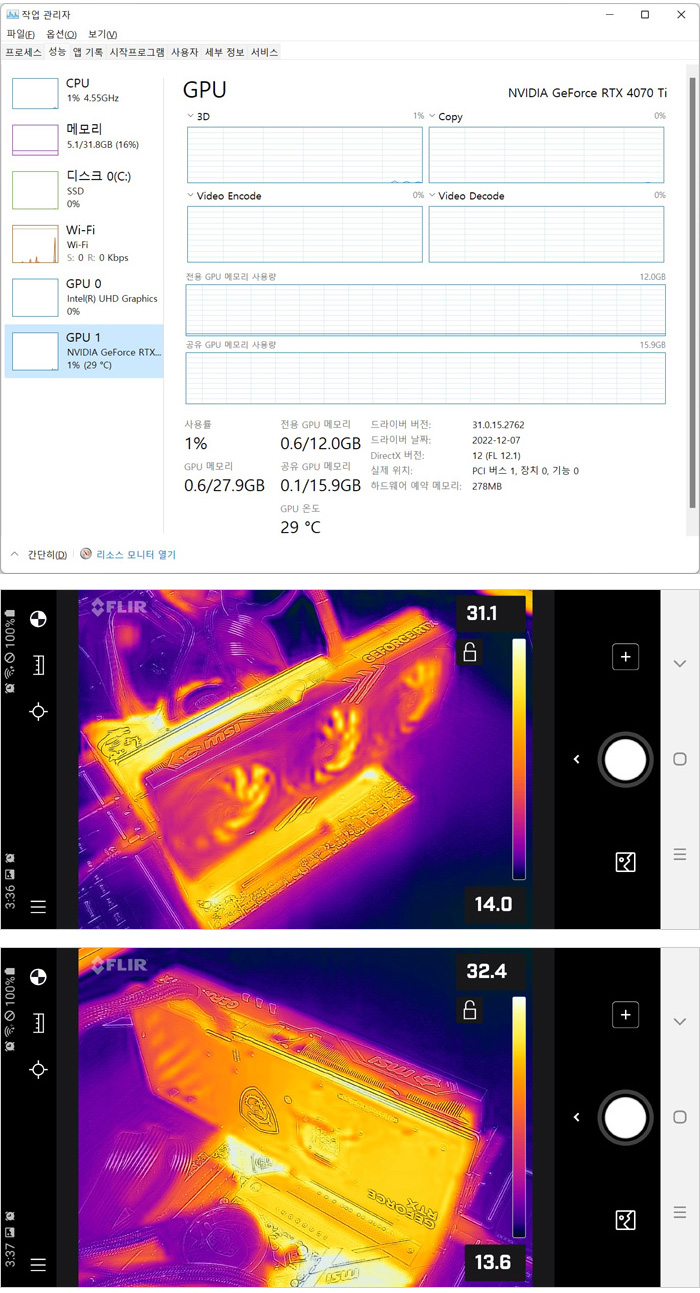Click the driver version 31.0.15.2762 text
The height and width of the screenshot is (1293, 700).
click(498, 425)
